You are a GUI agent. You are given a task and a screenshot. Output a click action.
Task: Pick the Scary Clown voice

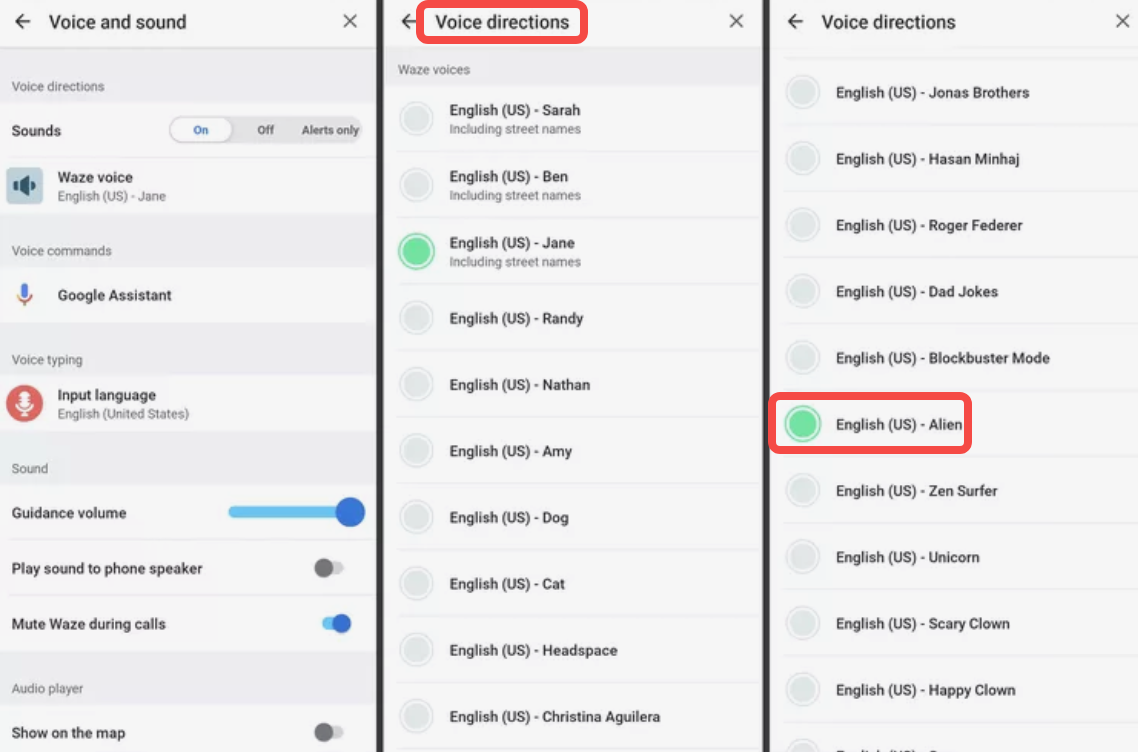[x=803, y=623]
